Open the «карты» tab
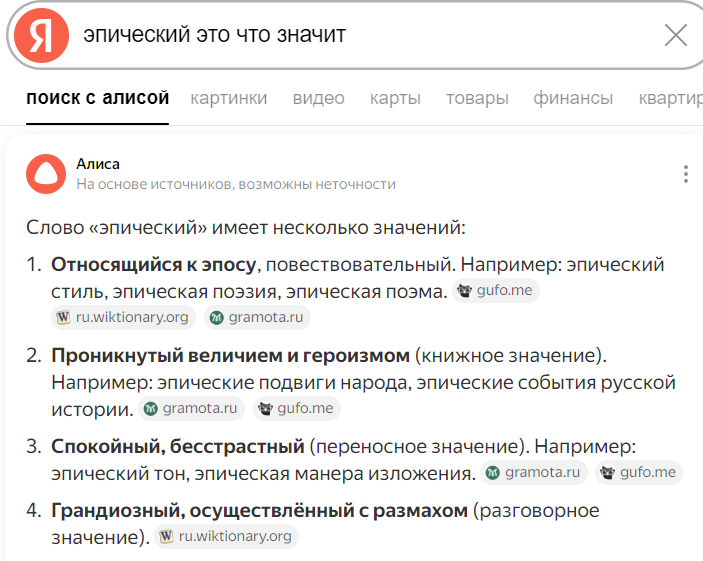Screen dimensions: 703x561 coord(395,98)
